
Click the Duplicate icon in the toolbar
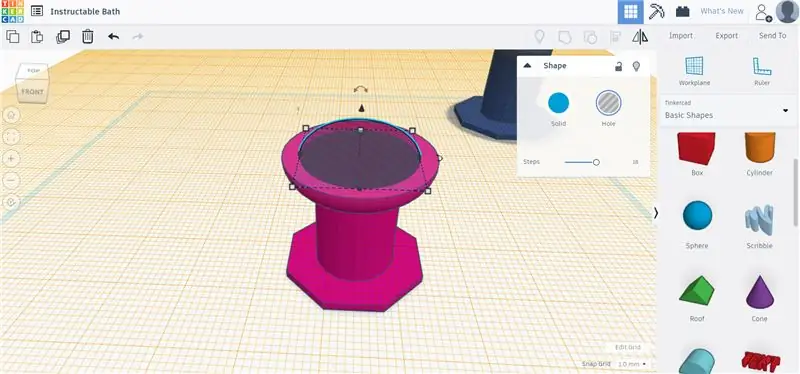(63, 36)
